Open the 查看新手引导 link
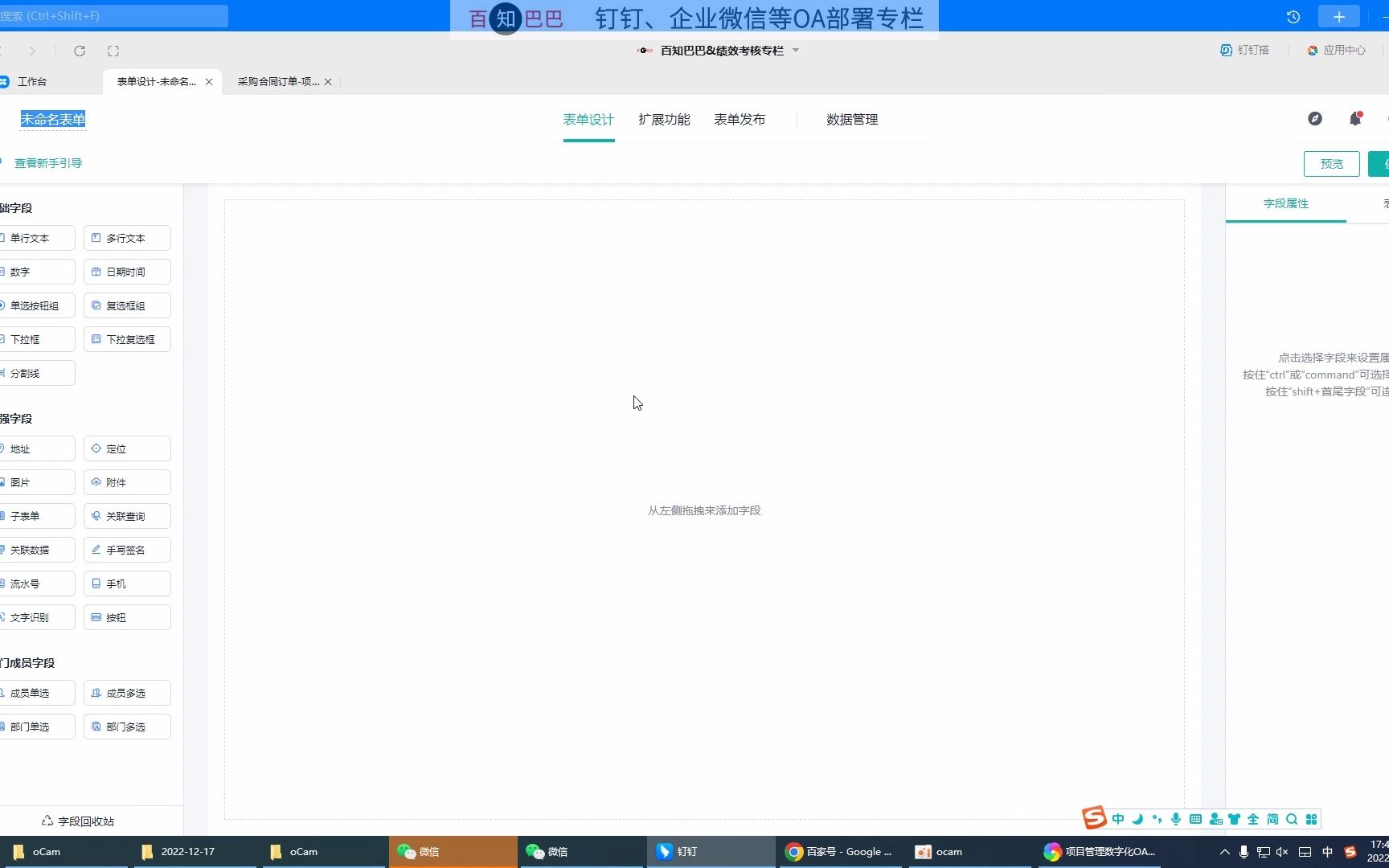 tap(48, 163)
